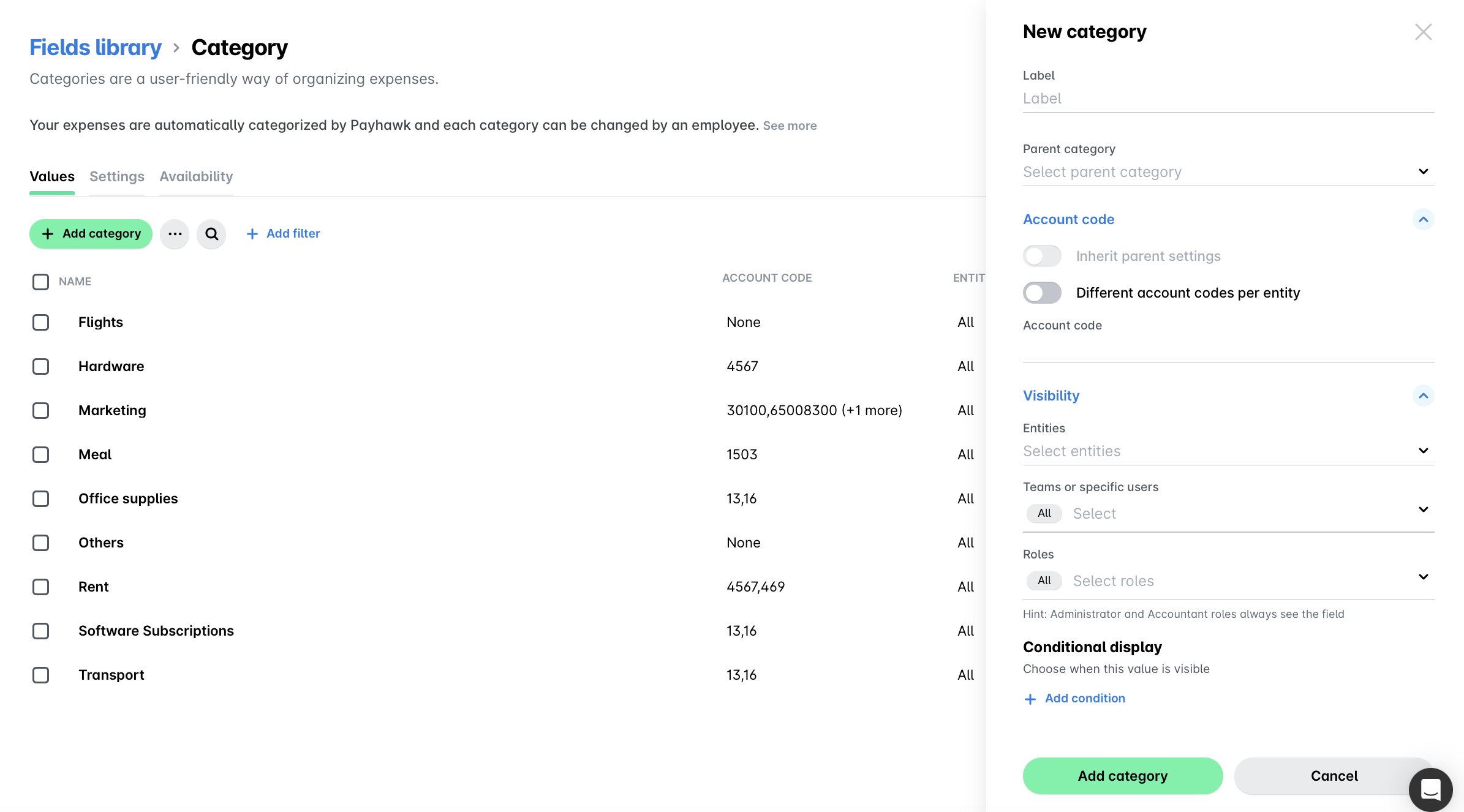Check the Transport row checkbox
Screen dimensions: 1464x812
pos(40,675)
